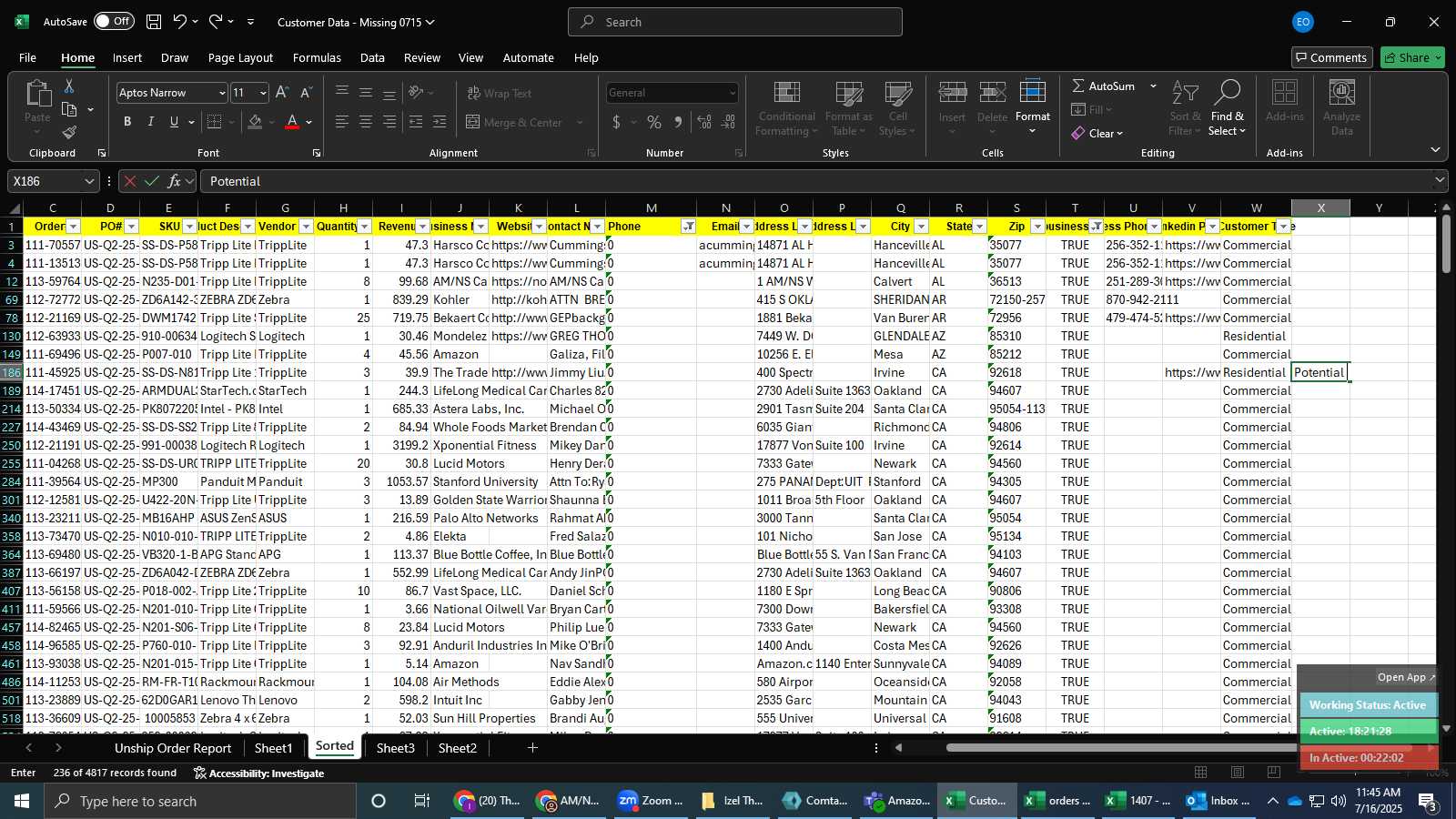Open Find & Select menu
The height and width of the screenshot is (819, 1456).
(x=1228, y=109)
